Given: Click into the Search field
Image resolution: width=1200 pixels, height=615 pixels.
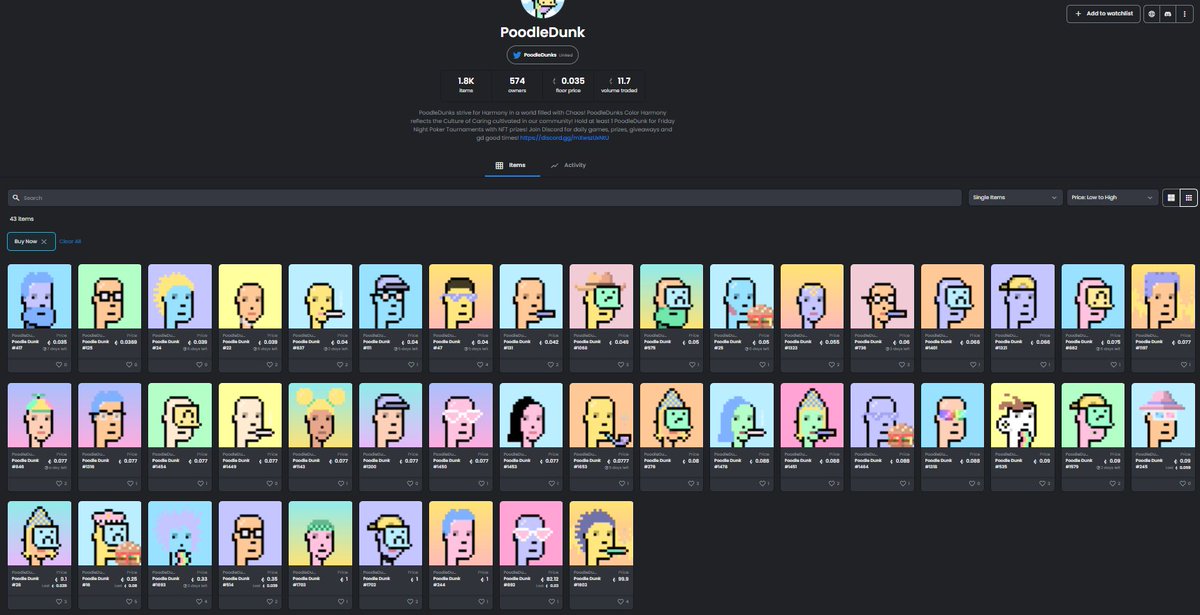Looking at the screenshot, I should [485, 198].
